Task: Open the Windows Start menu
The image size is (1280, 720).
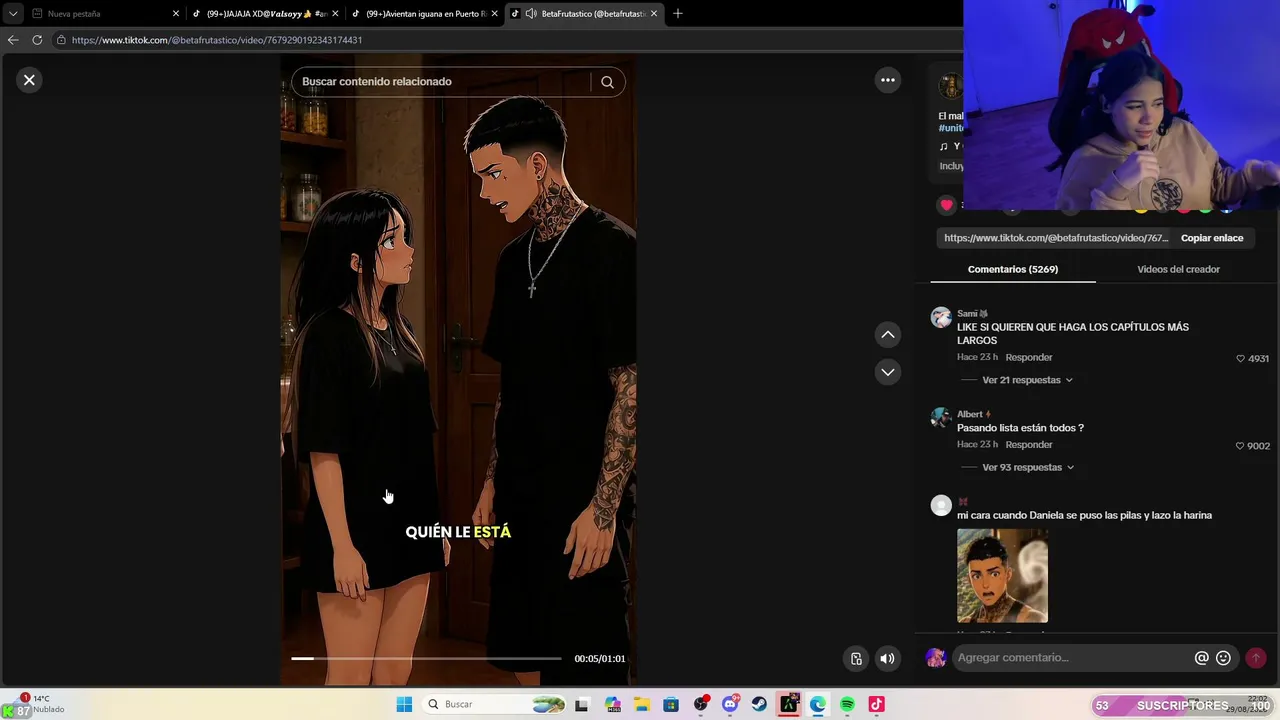Action: [404, 704]
